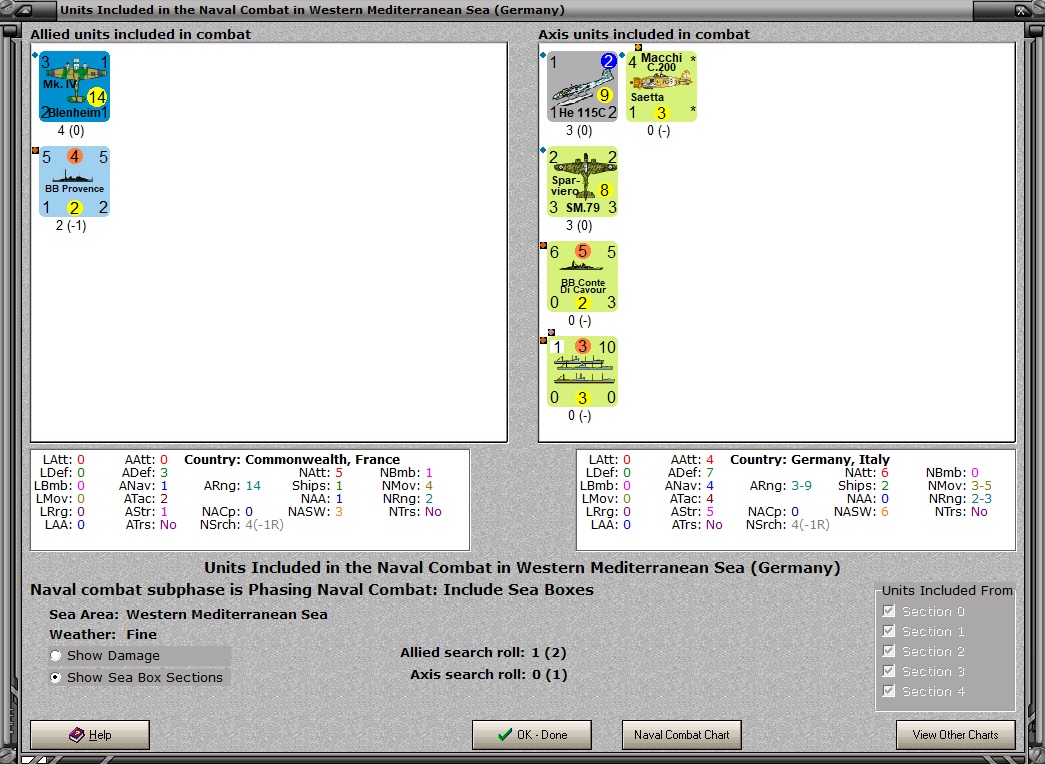Screen dimensions: 1045x764
Task: Click 'Axis units included in combat' heading
Action: pyautogui.click(x=644, y=34)
